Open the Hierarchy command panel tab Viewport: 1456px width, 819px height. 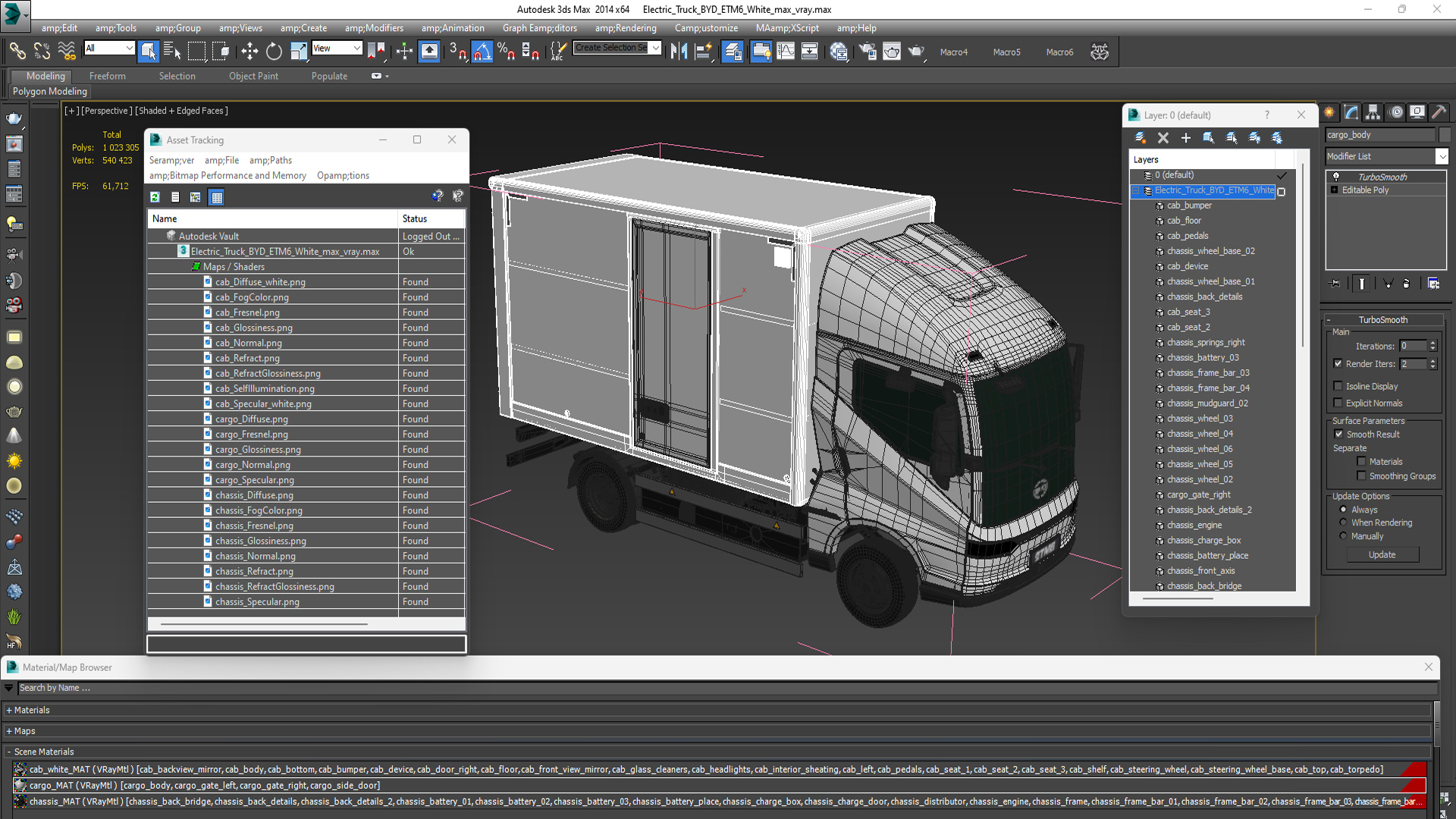[1373, 112]
